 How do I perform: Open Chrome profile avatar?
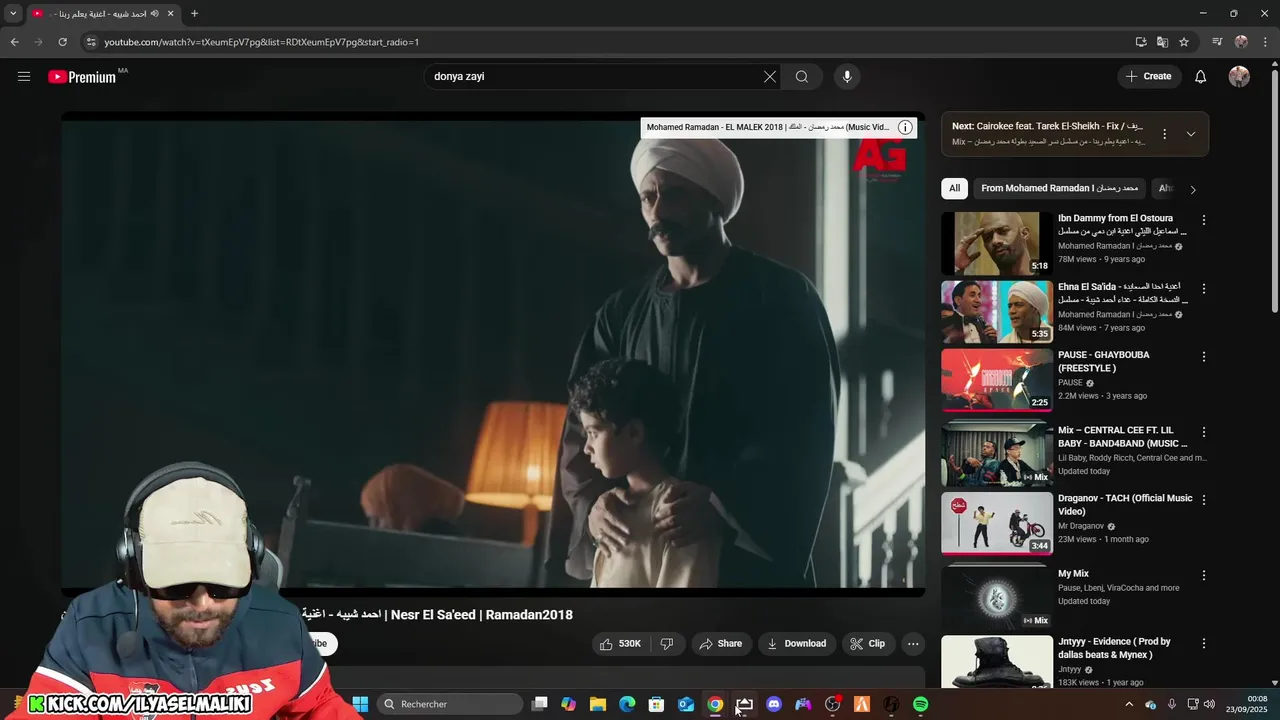click(x=1241, y=42)
